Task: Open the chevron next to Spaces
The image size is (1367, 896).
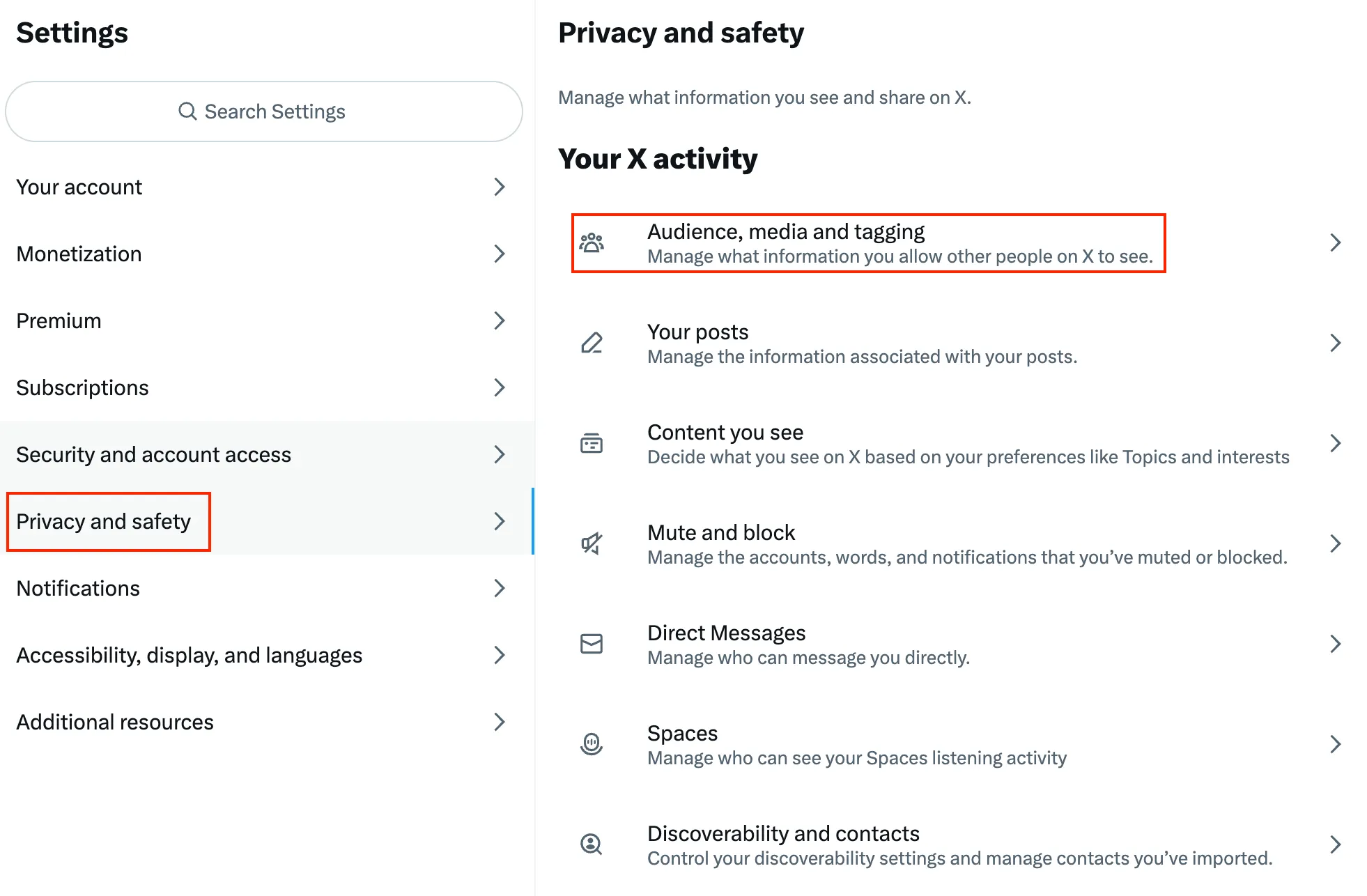Action: (x=1335, y=744)
